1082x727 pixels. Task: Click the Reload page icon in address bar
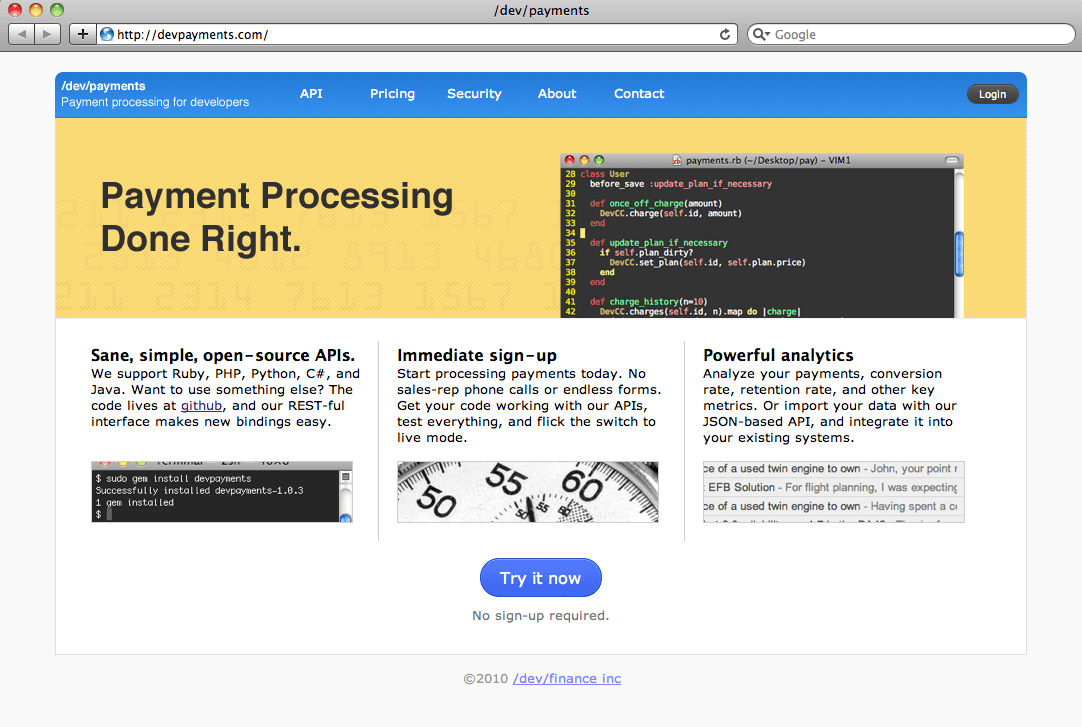725,34
